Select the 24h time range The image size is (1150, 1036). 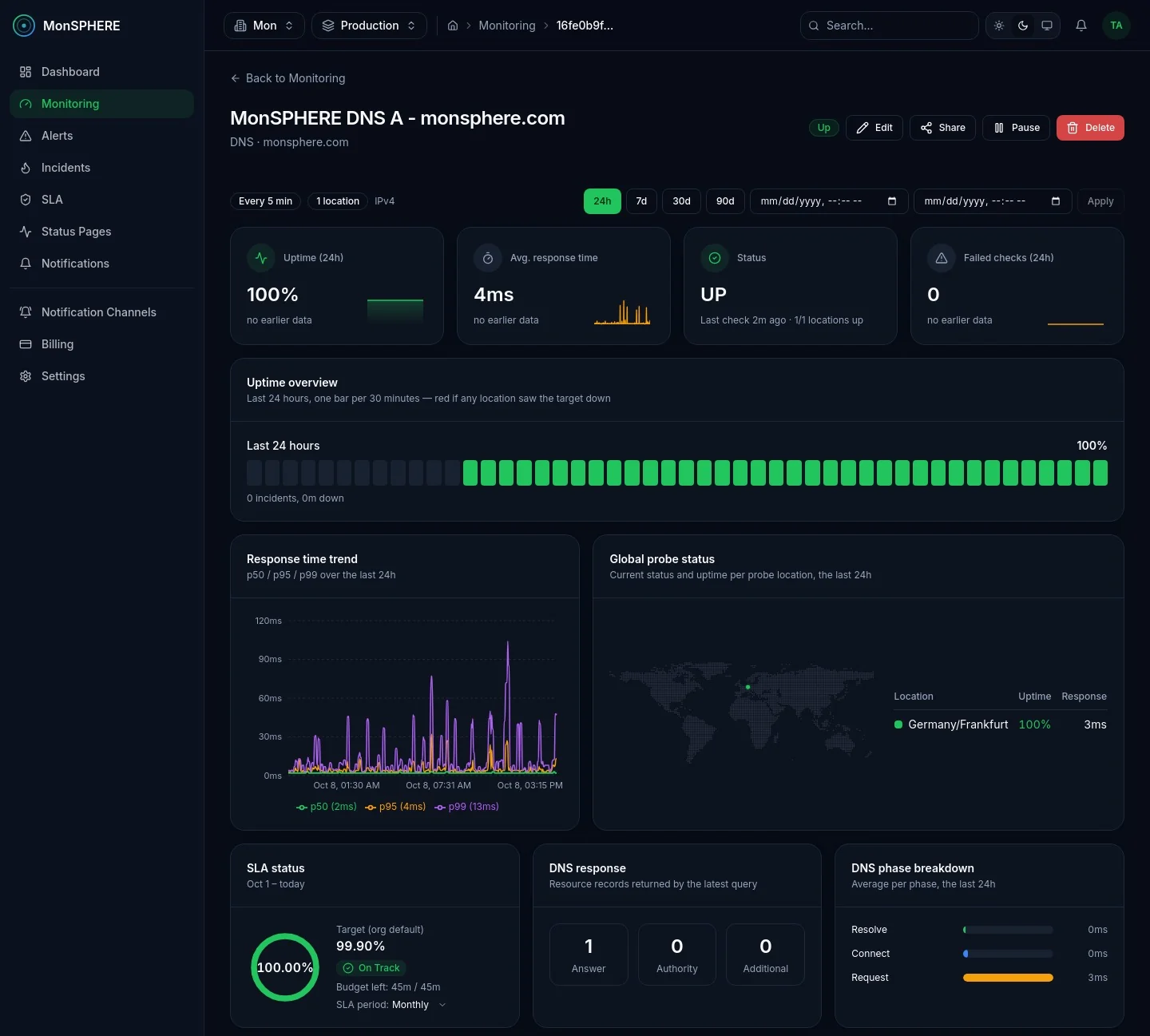[602, 201]
